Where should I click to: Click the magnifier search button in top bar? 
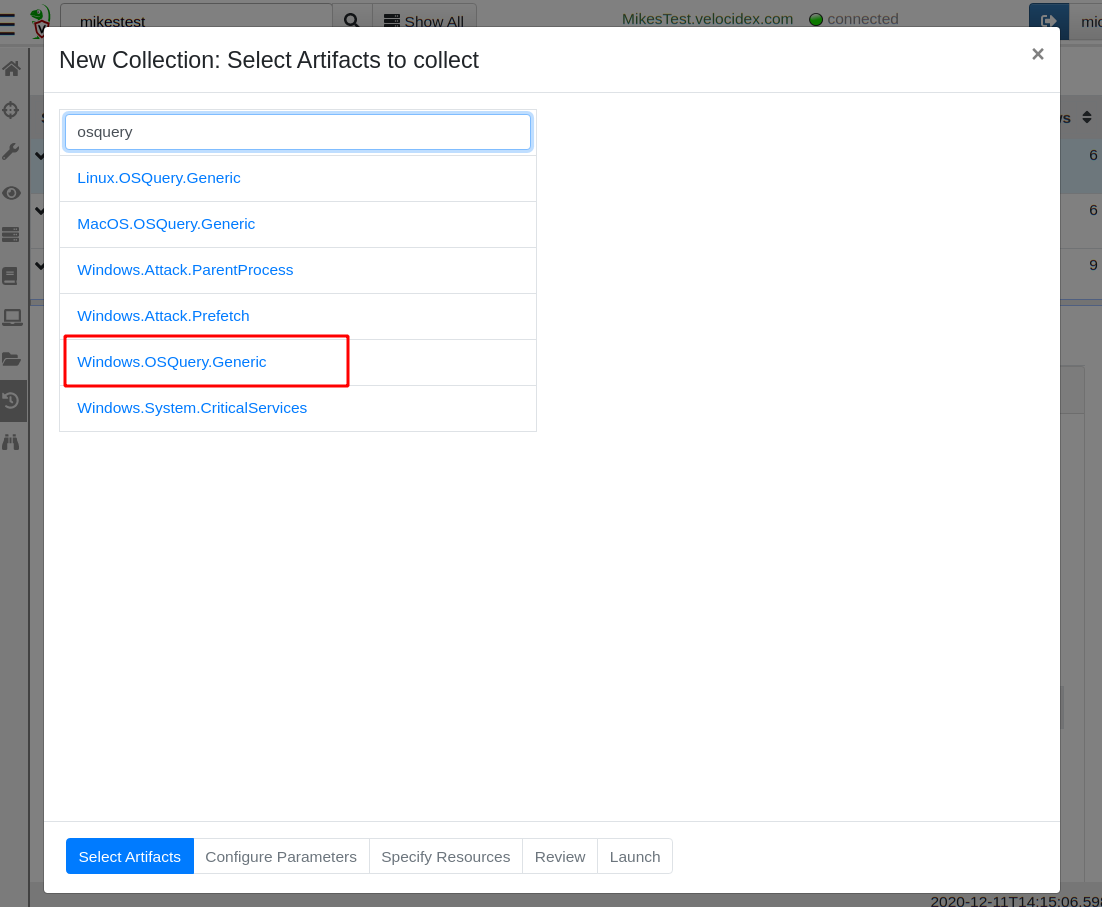tap(352, 21)
